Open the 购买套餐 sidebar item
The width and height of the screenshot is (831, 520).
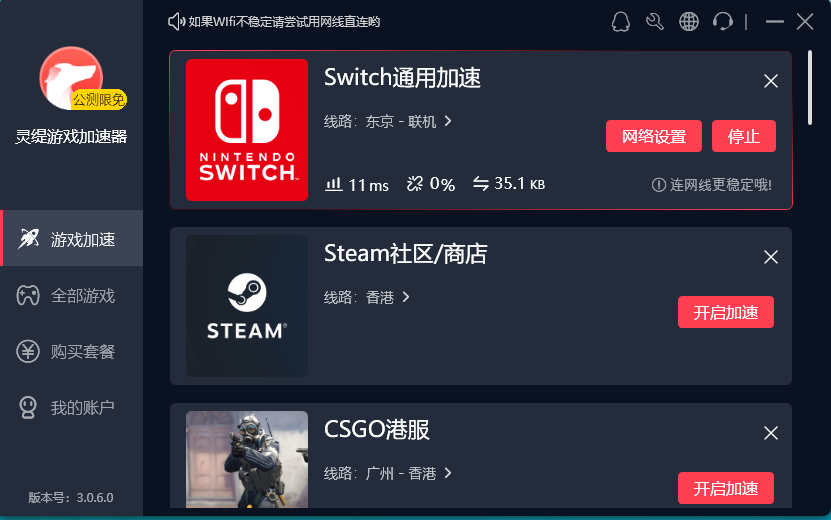coord(72,351)
